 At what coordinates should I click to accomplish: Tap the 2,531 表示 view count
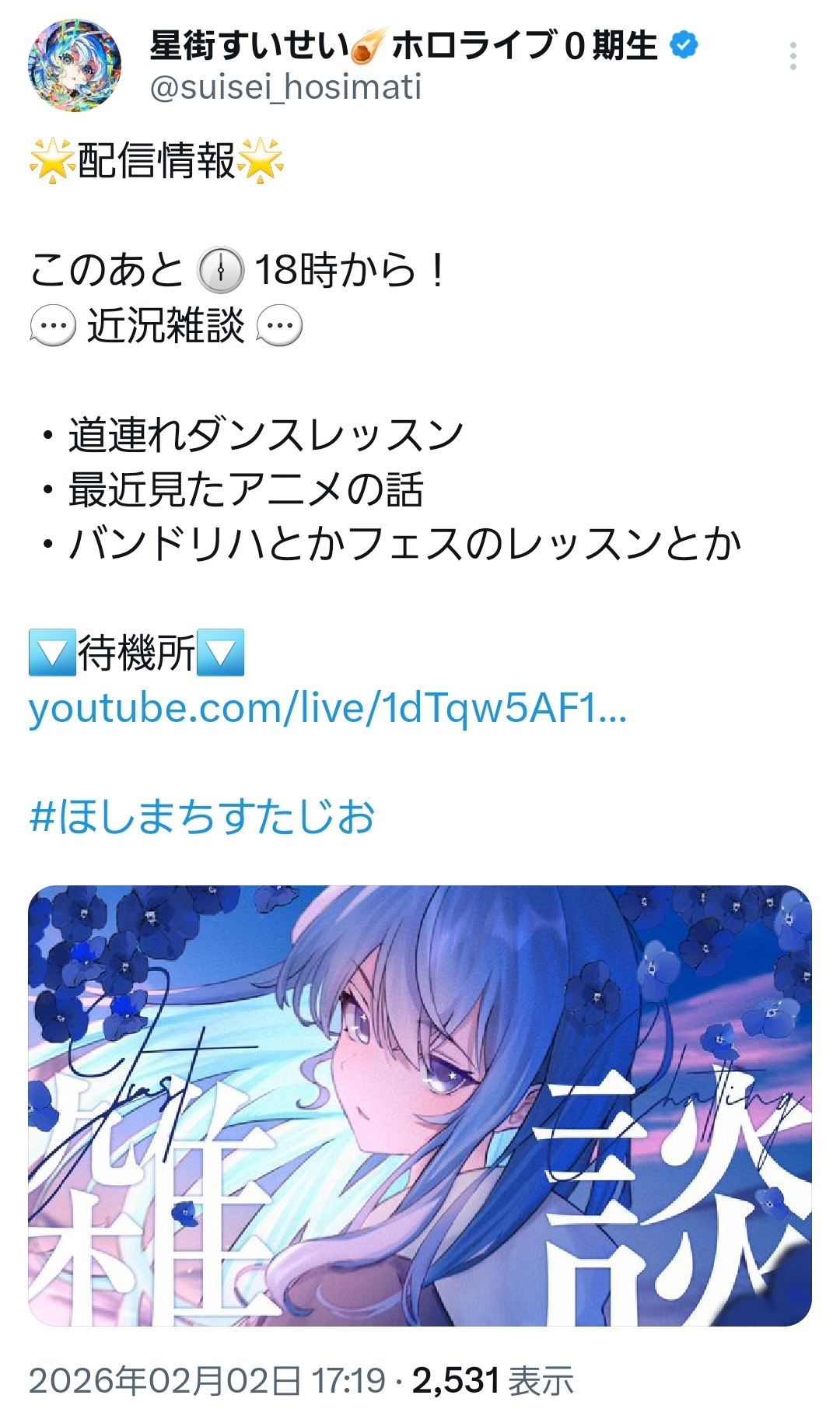pyautogui.click(x=493, y=1381)
